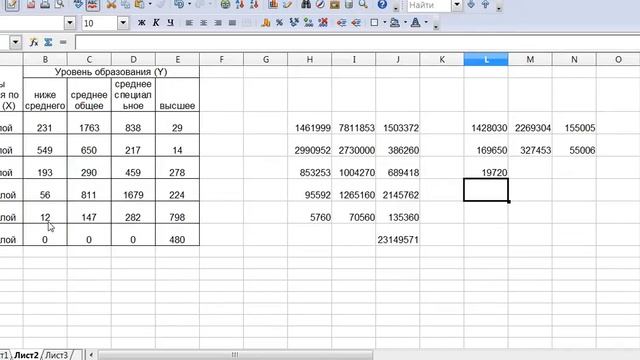This screenshot has width=640, height=360.
Task: Open the Borders dropdown arrow
Action: 384,23
